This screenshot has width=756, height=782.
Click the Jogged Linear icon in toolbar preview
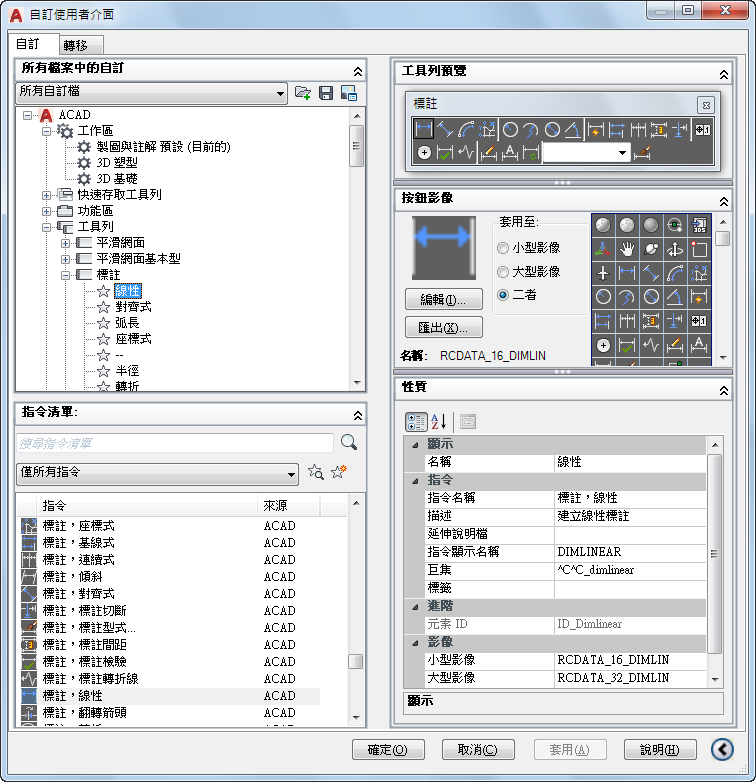[466, 152]
